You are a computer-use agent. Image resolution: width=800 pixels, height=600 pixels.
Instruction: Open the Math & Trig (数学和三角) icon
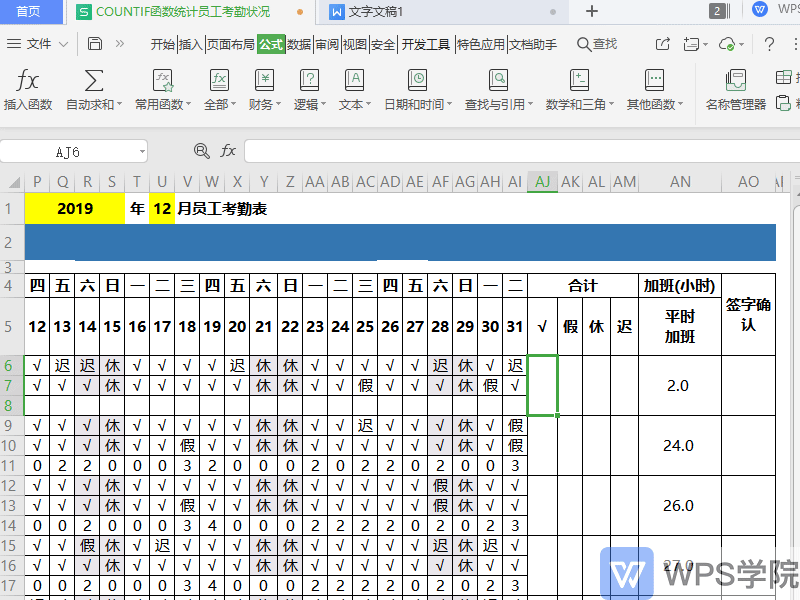pyautogui.click(x=579, y=81)
